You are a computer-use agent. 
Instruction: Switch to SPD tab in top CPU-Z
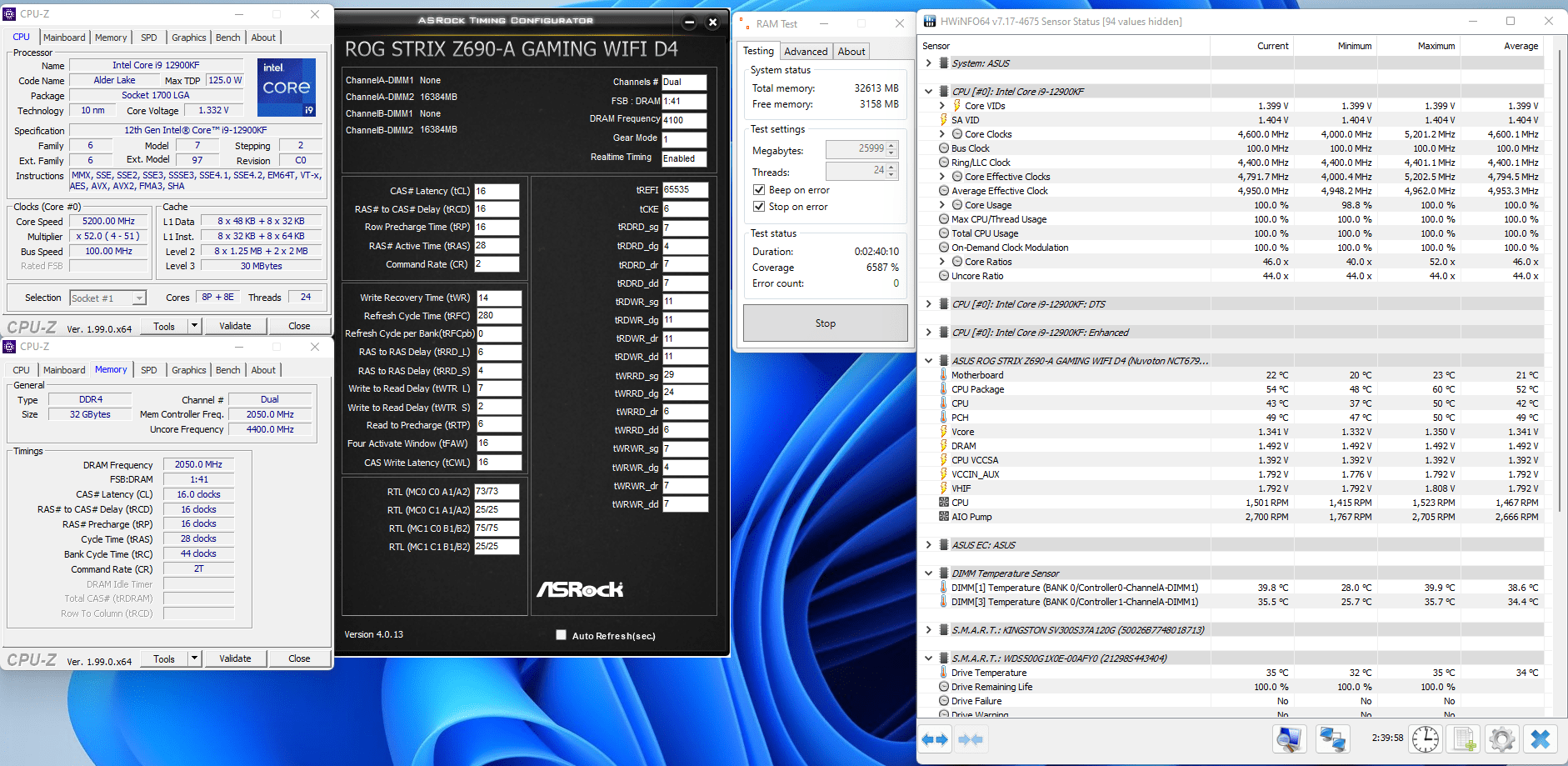tap(149, 38)
